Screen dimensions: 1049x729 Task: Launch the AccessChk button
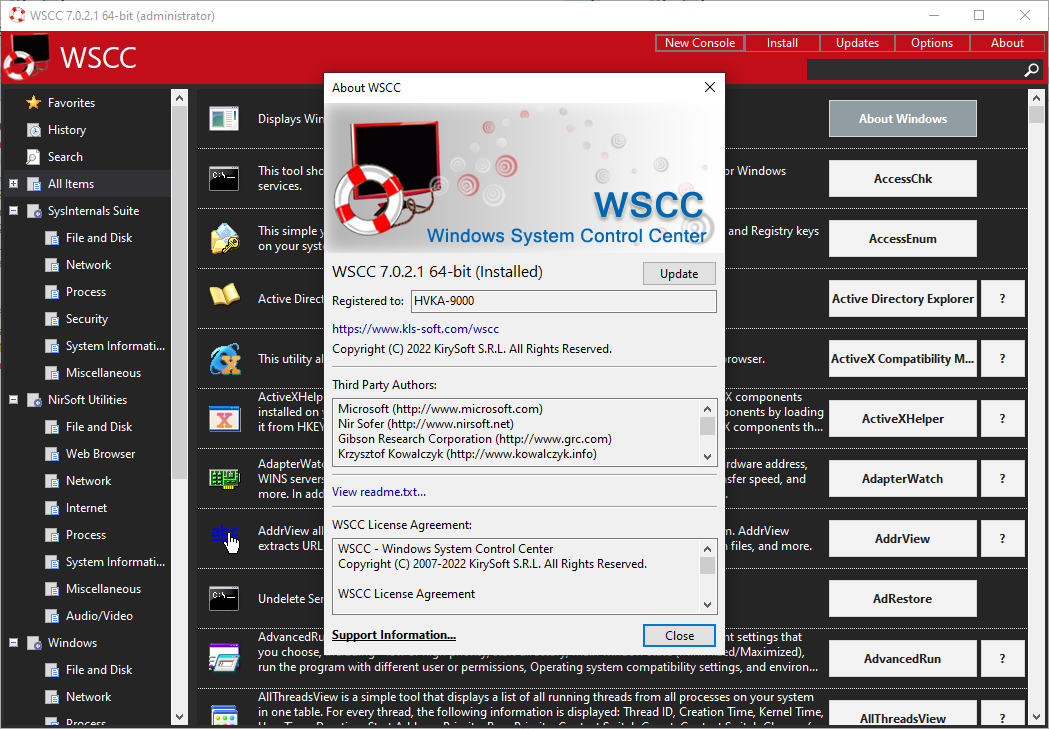tap(902, 179)
